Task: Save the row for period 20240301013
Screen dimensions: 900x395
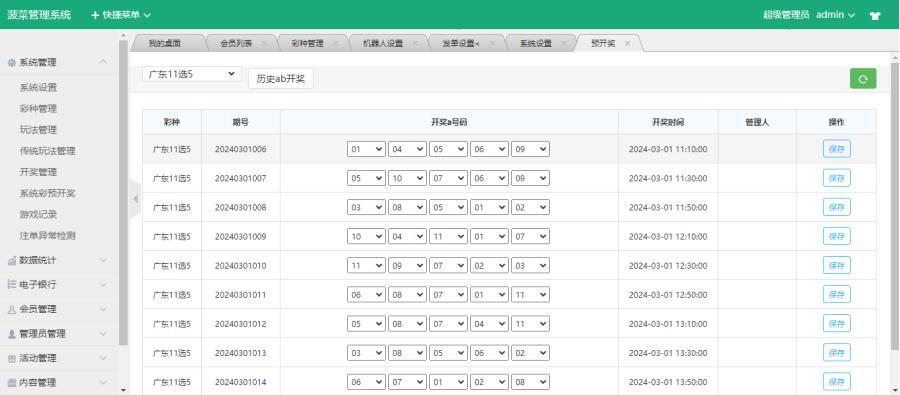Action: 836,353
